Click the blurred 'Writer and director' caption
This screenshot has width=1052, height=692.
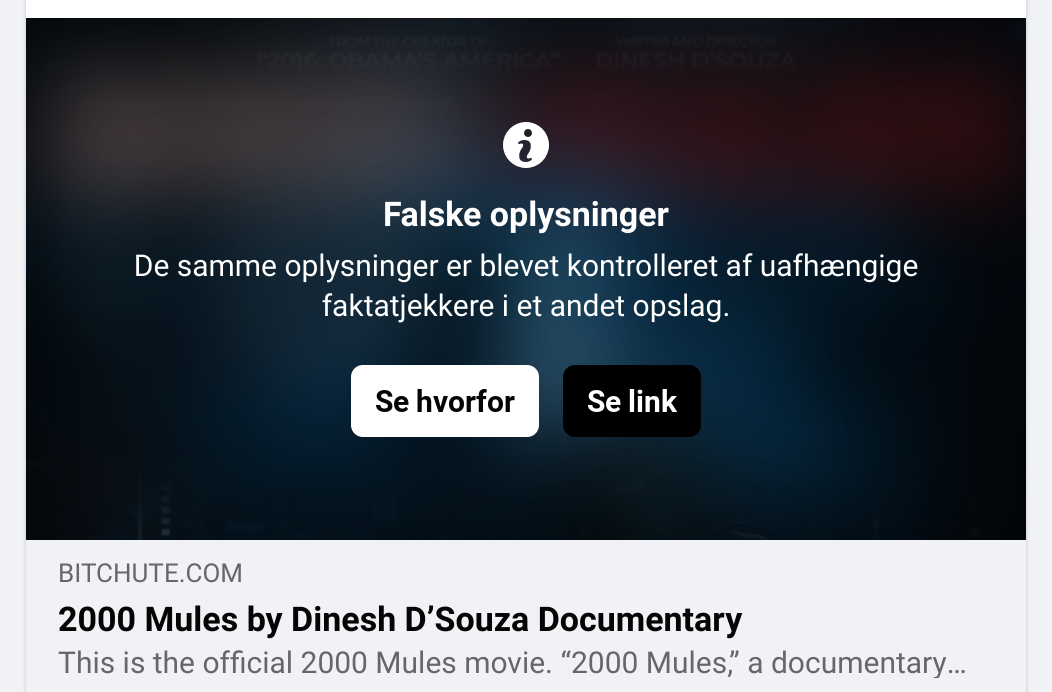[x=696, y=42]
